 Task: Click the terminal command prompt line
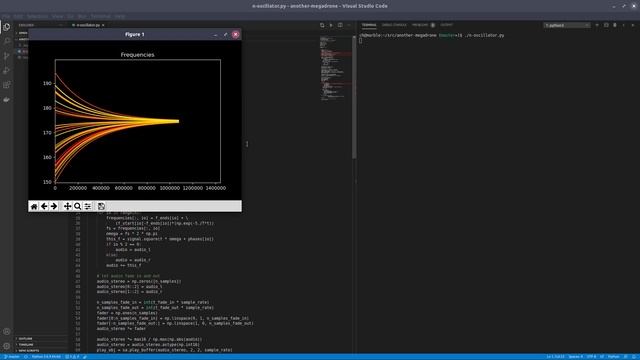[x=432, y=36]
